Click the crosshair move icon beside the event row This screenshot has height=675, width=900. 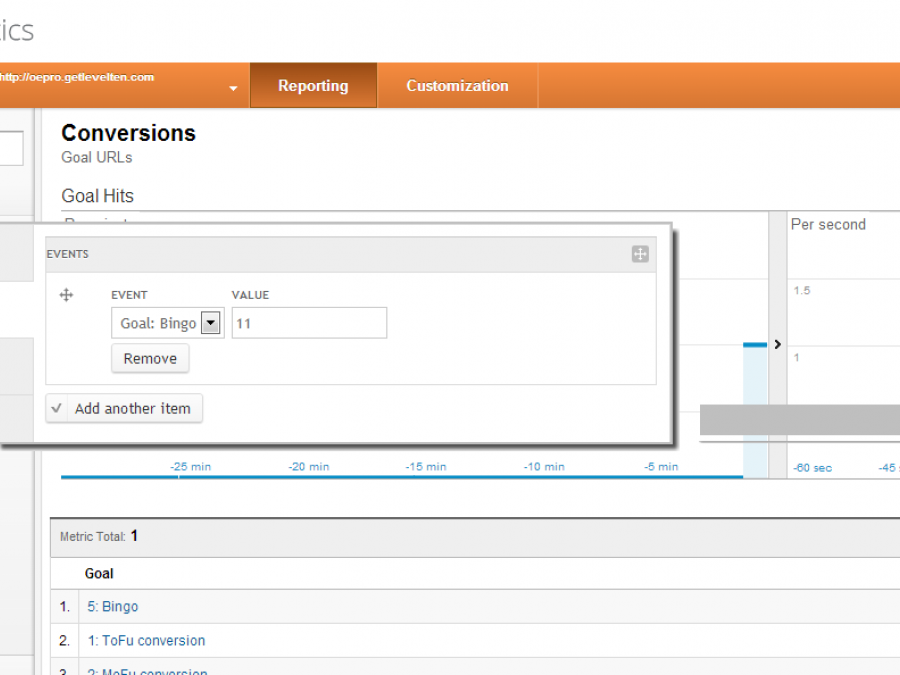(66, 295)
